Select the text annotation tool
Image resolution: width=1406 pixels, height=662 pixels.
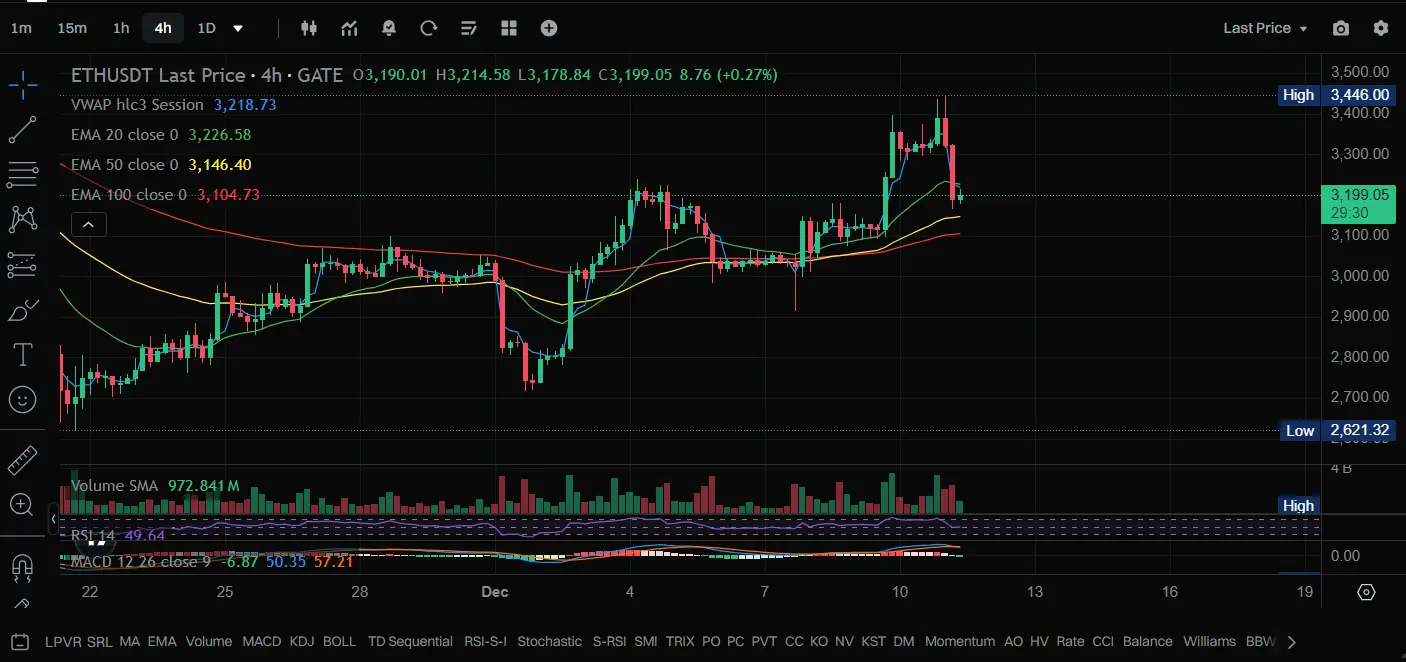(x=22, y=354)
